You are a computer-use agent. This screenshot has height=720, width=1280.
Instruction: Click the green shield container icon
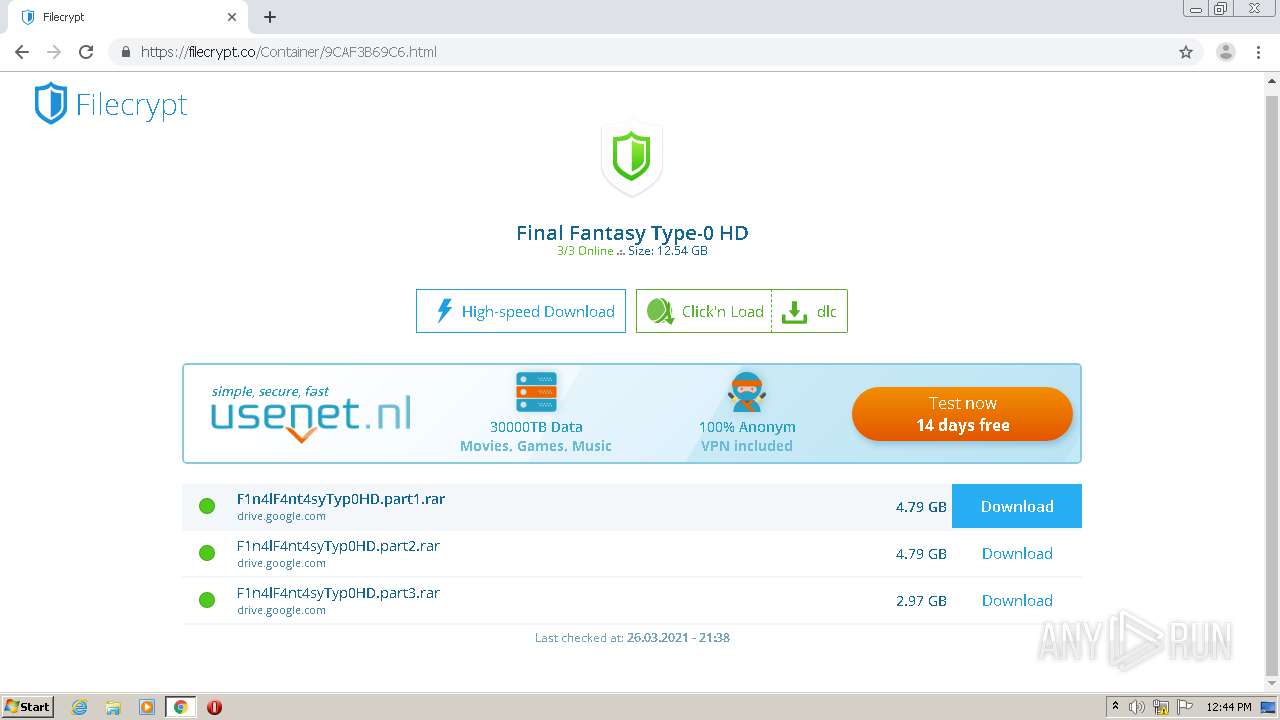(x=631, y=157)
